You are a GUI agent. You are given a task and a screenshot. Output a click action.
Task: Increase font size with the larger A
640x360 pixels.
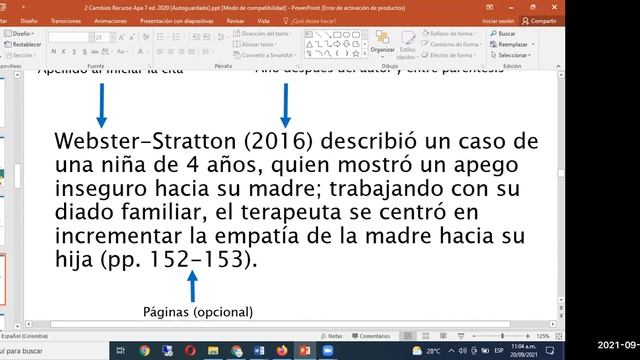coord(121,38)
